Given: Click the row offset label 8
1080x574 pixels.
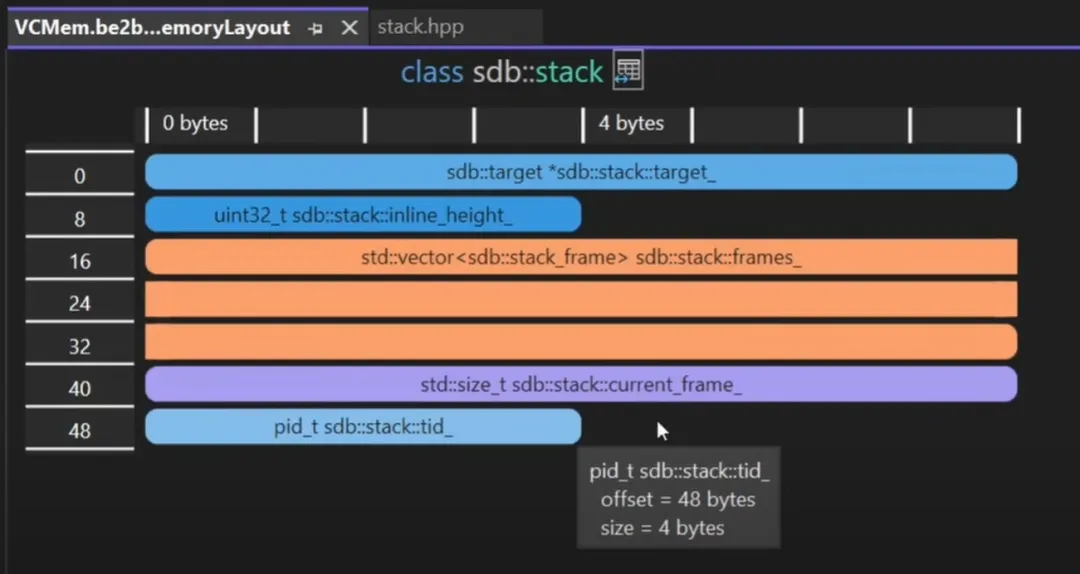Looking at the screenshot, I should pos(80,219).
